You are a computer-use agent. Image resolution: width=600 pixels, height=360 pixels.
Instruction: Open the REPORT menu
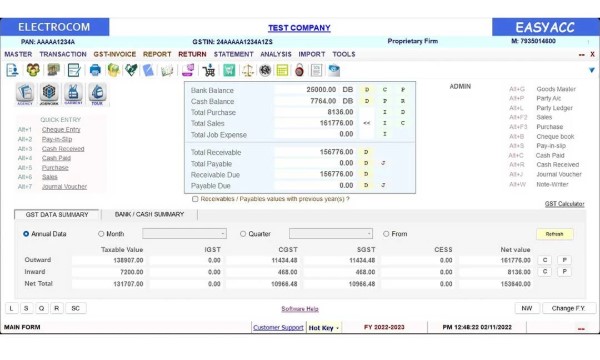[157, 54]
